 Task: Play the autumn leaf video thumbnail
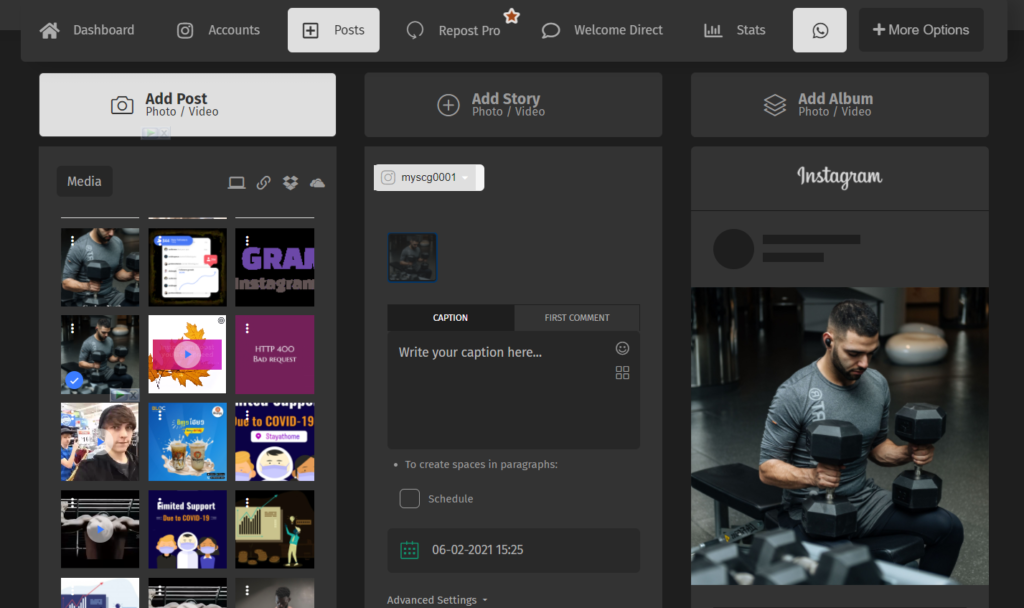click(x=187, y=355)
